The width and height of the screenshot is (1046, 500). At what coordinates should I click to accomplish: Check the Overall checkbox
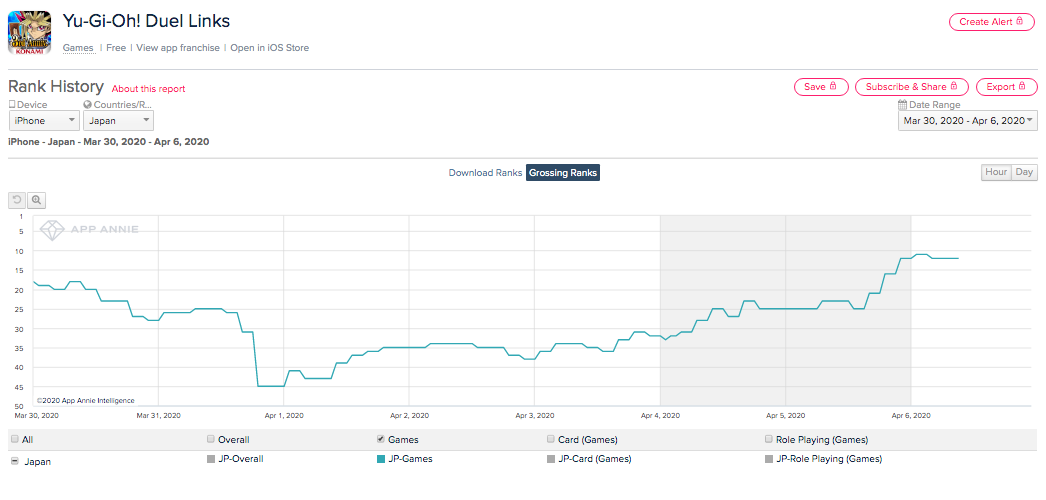pos(211,439)
